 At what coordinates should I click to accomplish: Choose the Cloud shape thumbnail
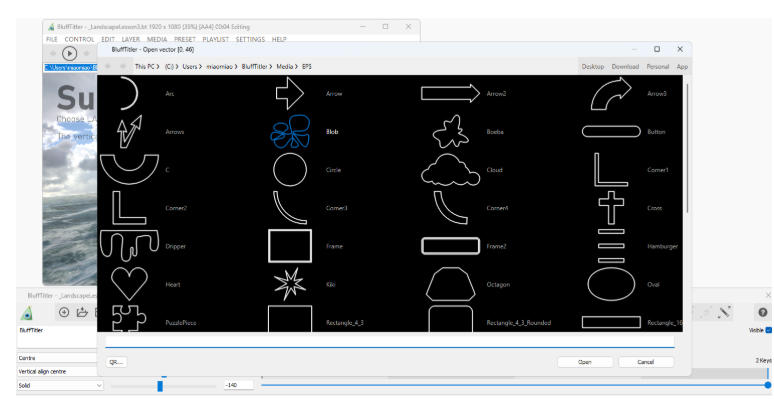tap(450, 169)
